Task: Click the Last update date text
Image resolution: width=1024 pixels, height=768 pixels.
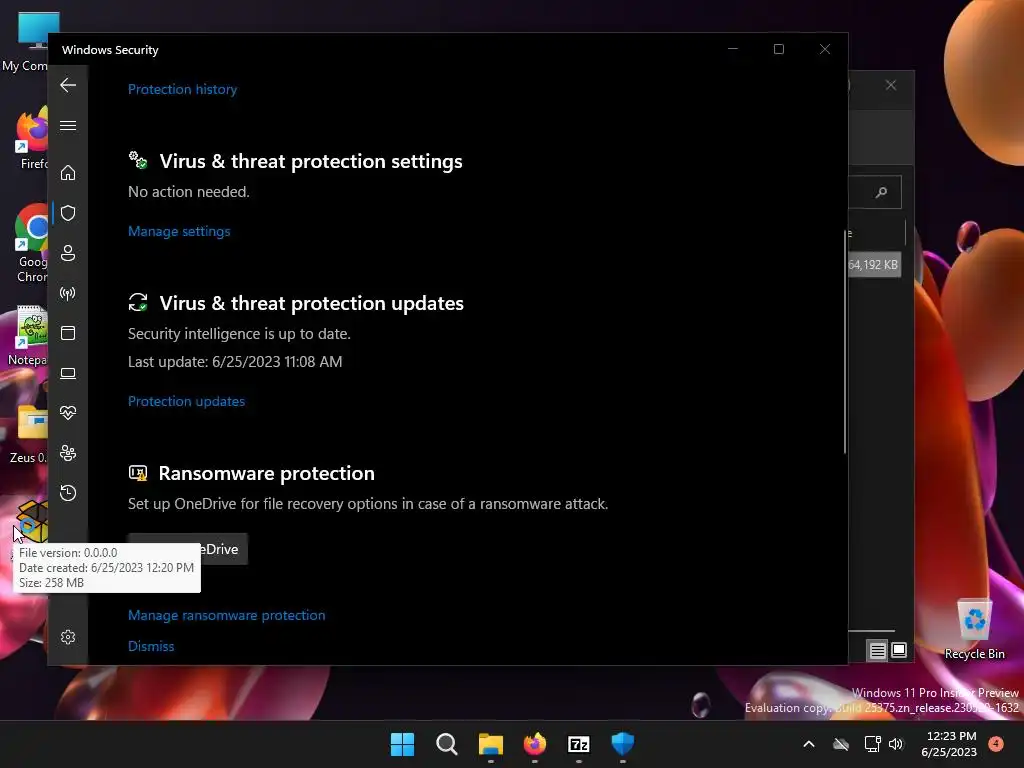Action: (x=235, y=362)
